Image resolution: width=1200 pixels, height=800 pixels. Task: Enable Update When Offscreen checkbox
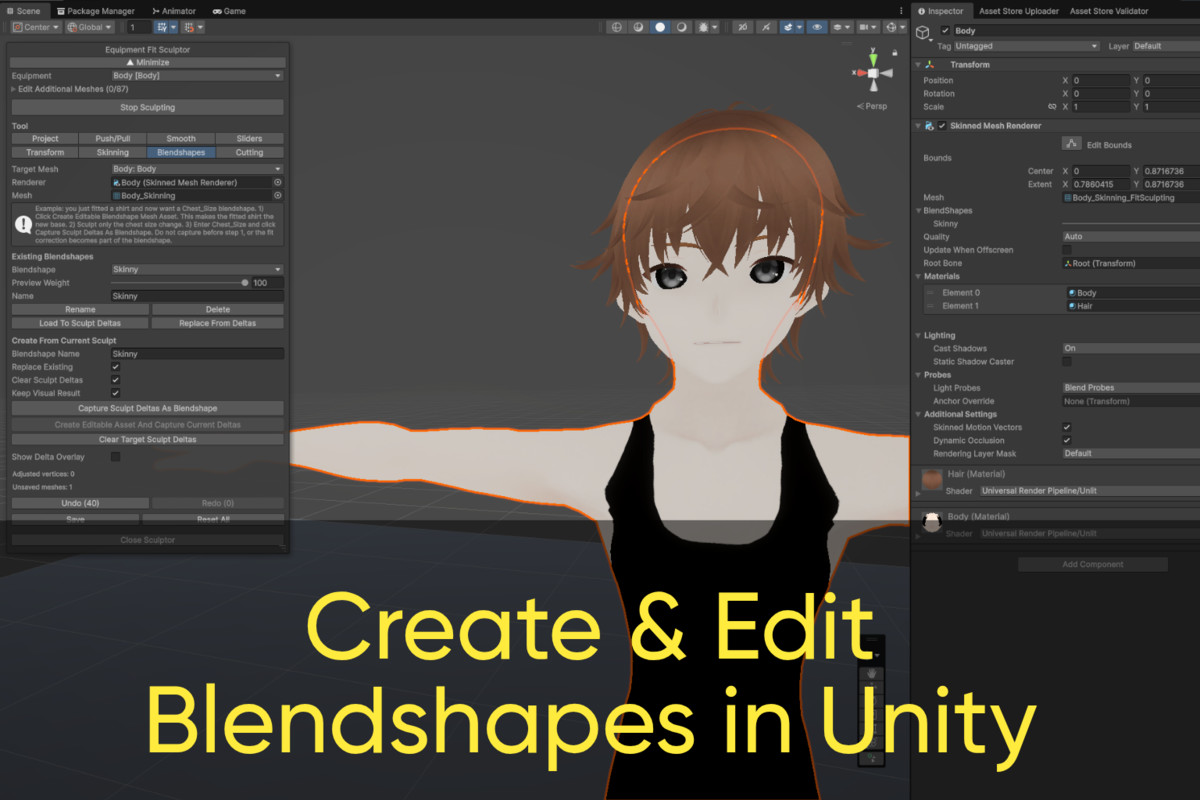(1067, 250)
